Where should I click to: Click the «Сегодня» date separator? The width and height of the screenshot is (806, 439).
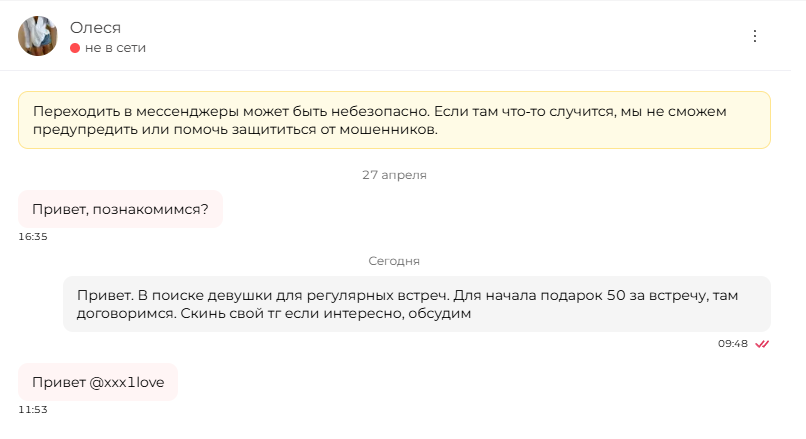(x=394, y=261)
